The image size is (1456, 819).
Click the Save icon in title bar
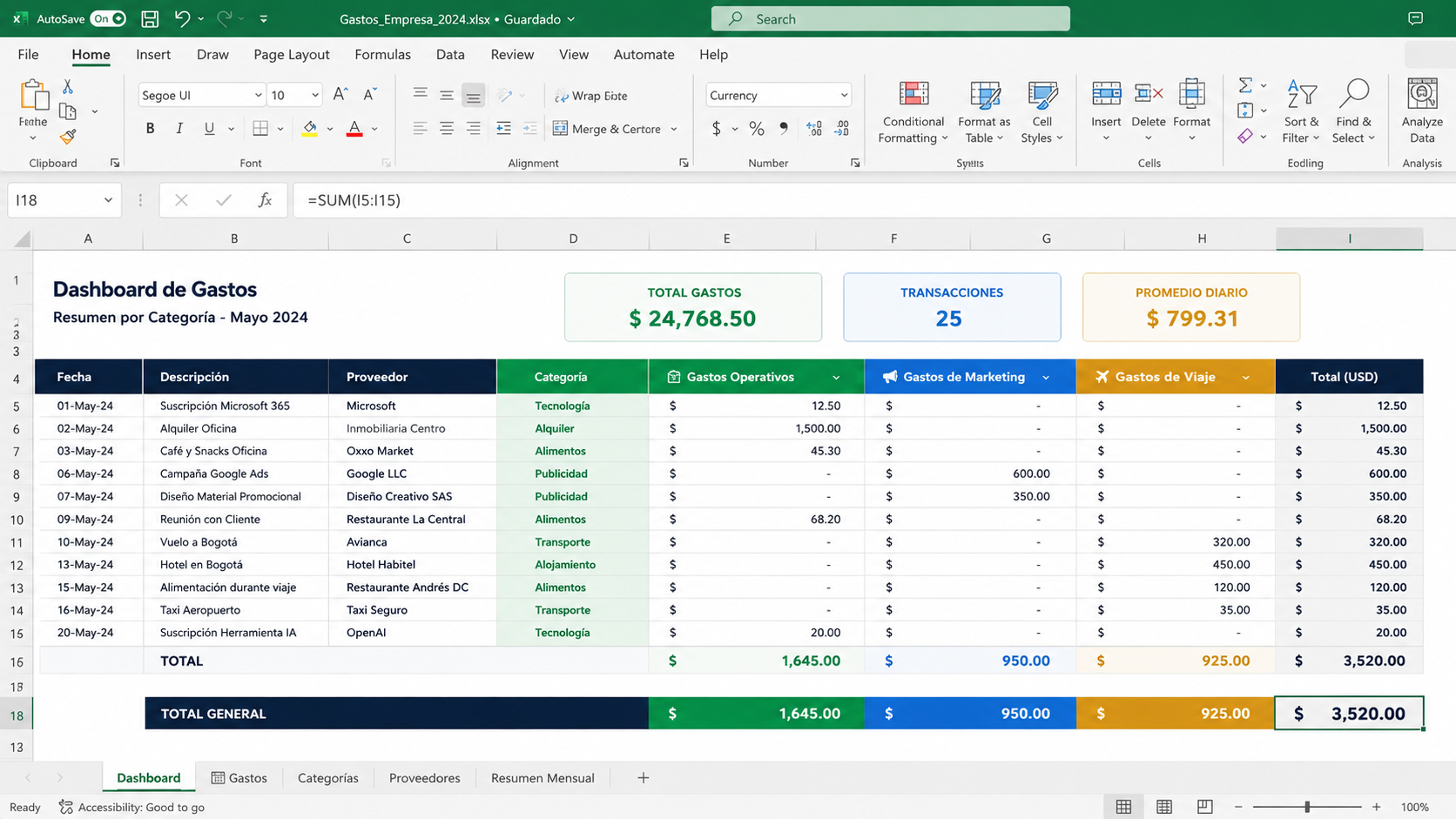pyautogui.click(x=150, y=18)
